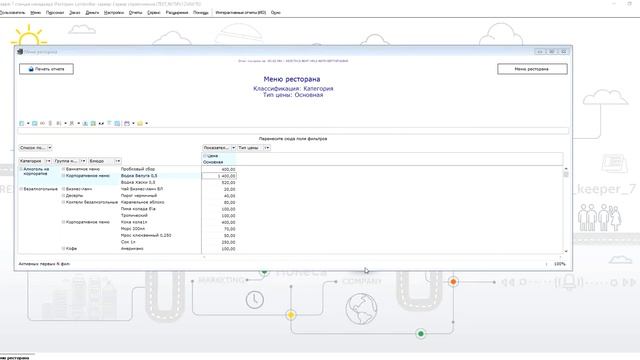This screenshot has height=360, width=640.
Task: Collapse the Коктели безалкогольные group
Action: 63,202
